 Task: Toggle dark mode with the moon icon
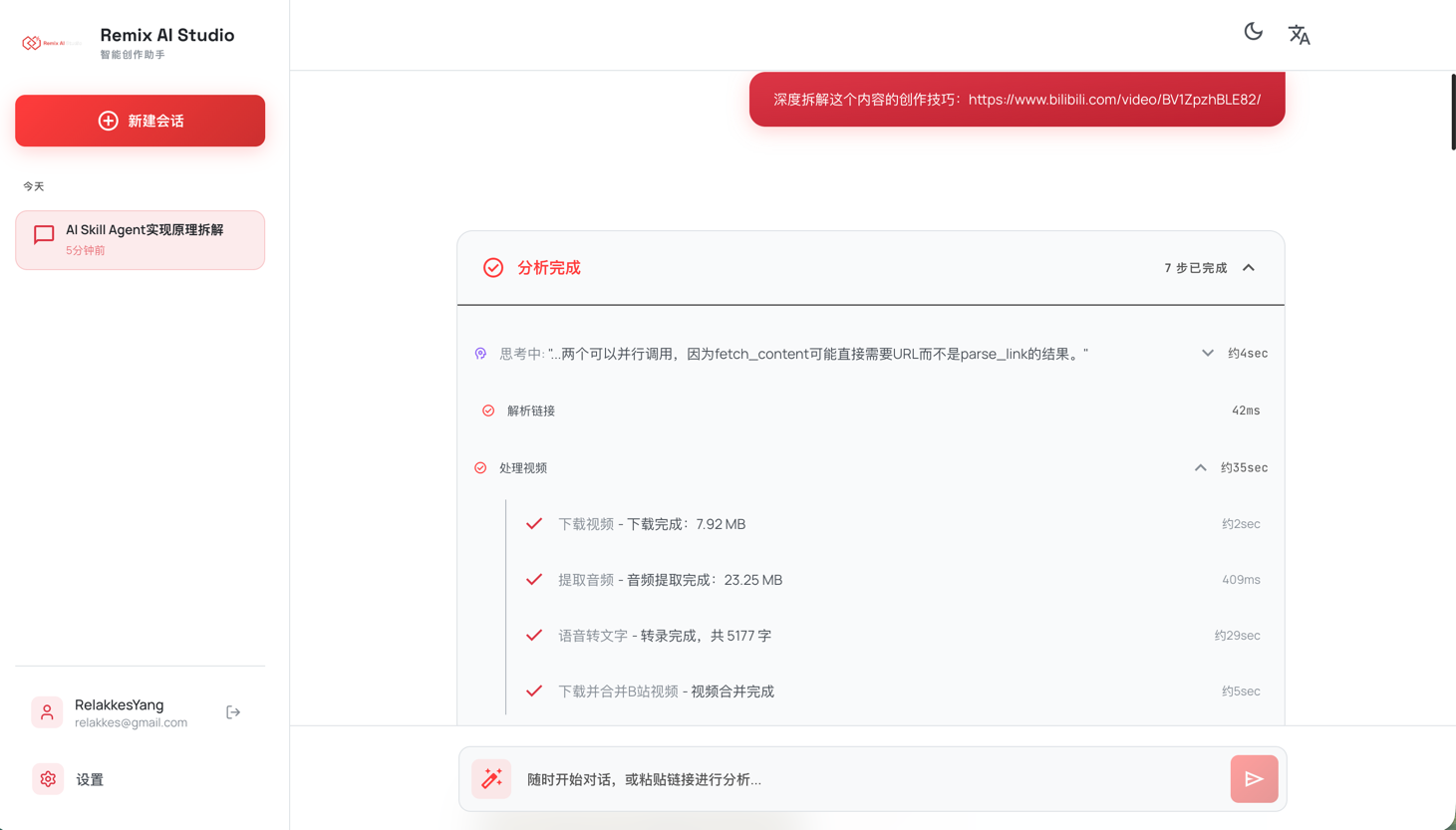click(x=1253, y=32)
